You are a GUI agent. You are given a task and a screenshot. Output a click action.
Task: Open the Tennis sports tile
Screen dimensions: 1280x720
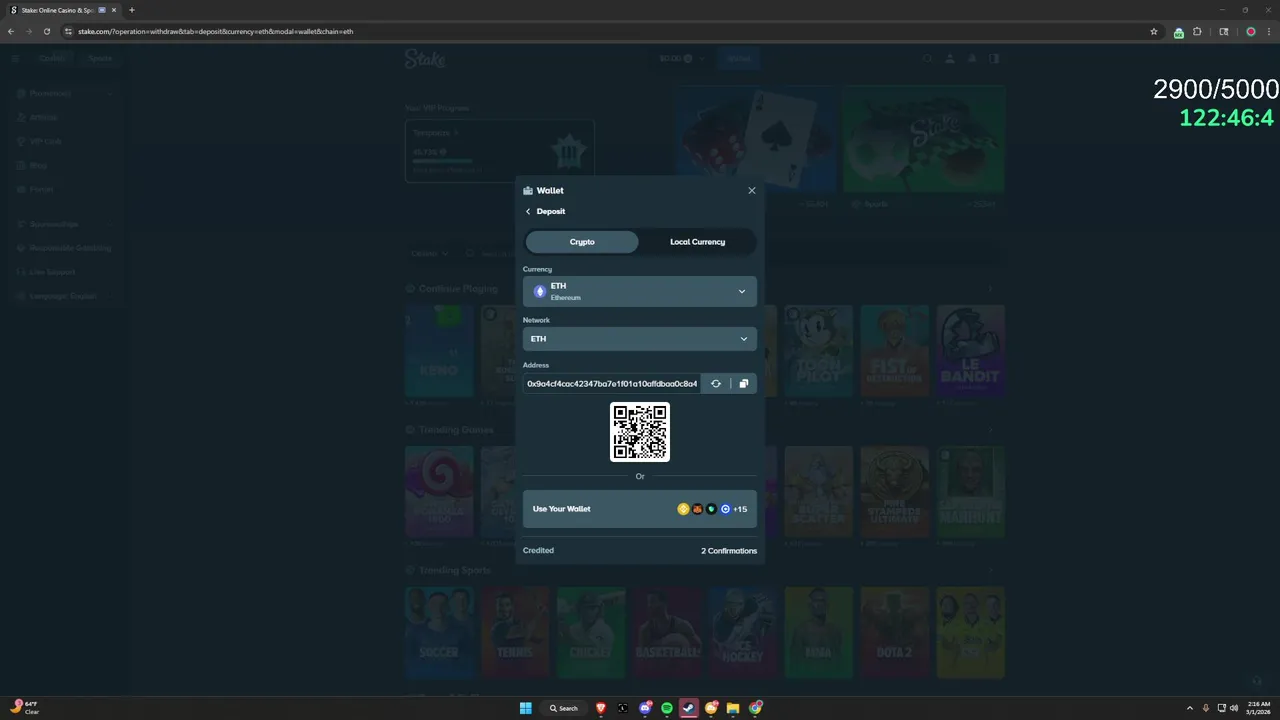[515, 632]
